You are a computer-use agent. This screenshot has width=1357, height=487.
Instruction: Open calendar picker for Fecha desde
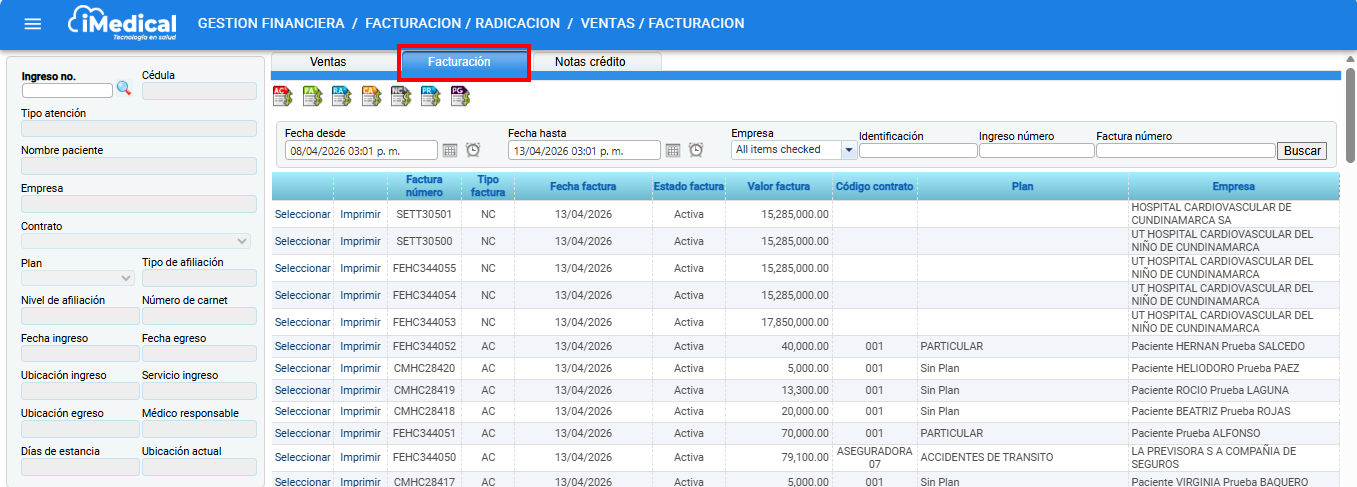[x=450, y=150]
